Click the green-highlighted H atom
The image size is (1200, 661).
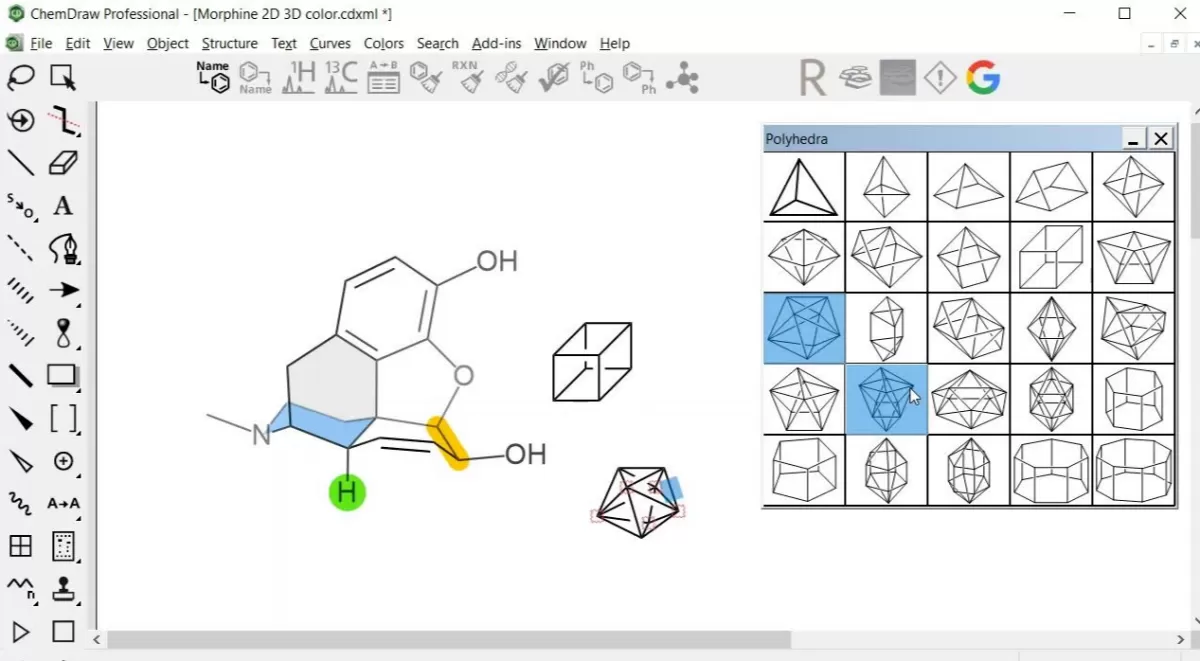[347, 492]
